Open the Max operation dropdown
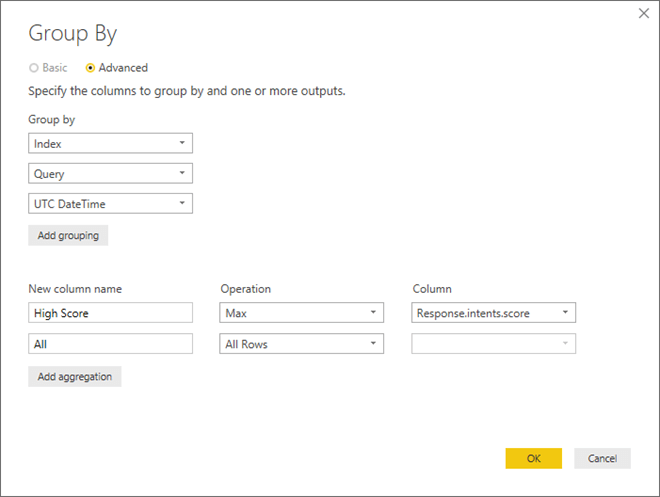This screenshot has height=497, width=660. click(302, 313)
